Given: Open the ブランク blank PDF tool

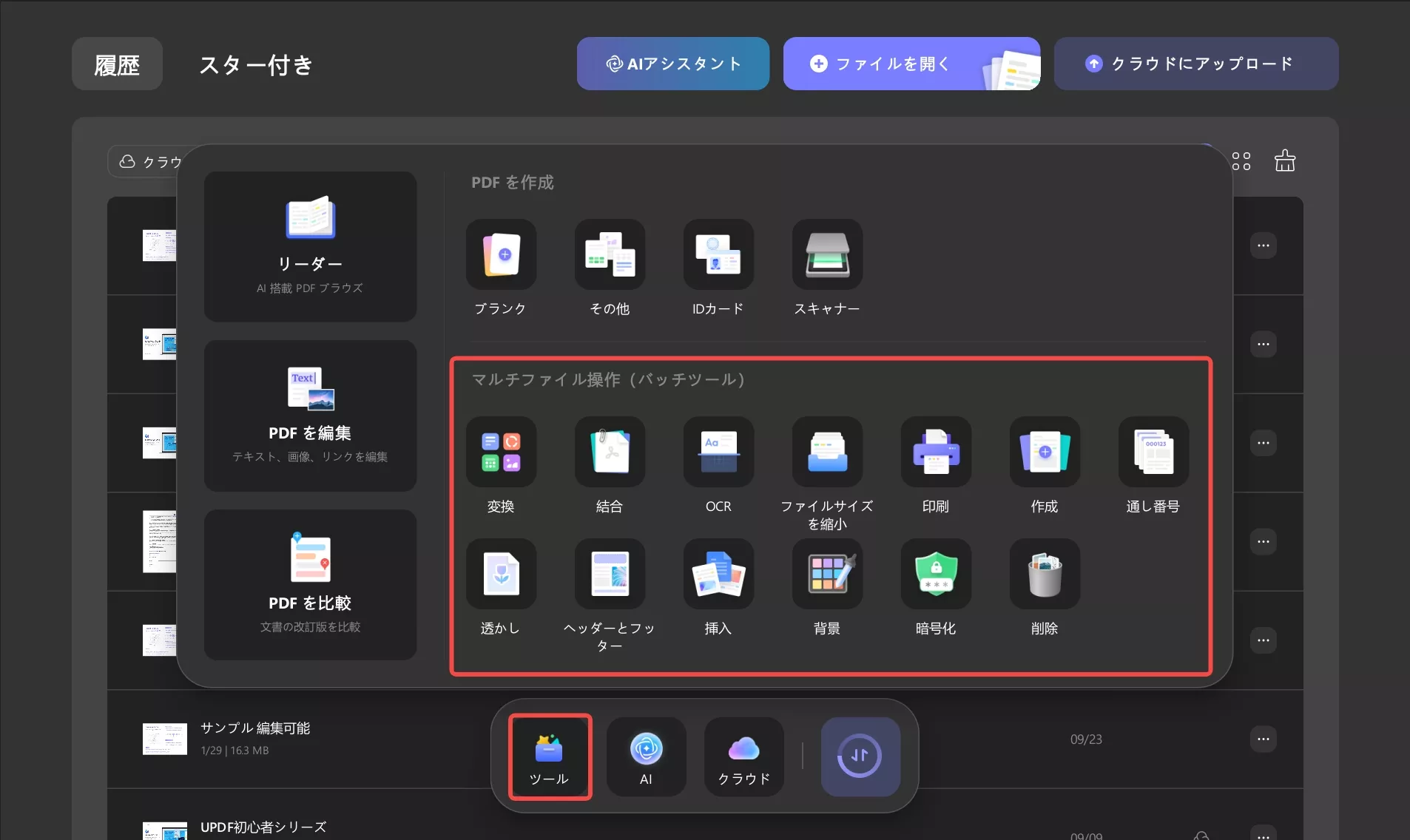Looking at the screenshot, I should (x=501, y=254).
